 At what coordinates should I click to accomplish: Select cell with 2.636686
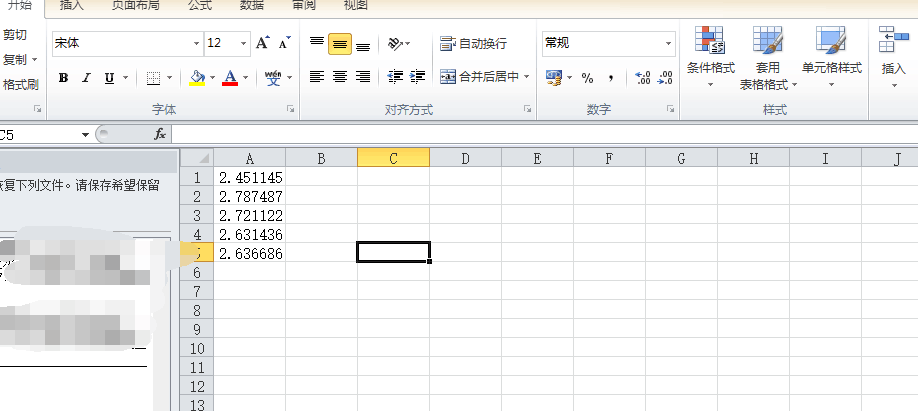pos(249,254)
